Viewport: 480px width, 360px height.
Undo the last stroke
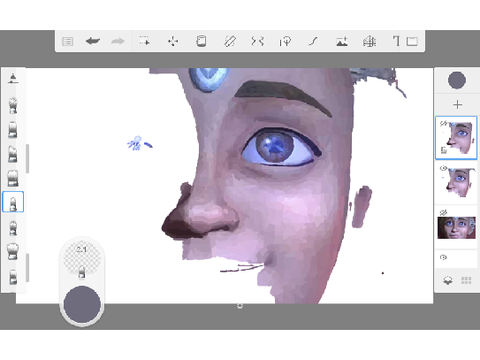pyautogui.click(x=93, y=41)
